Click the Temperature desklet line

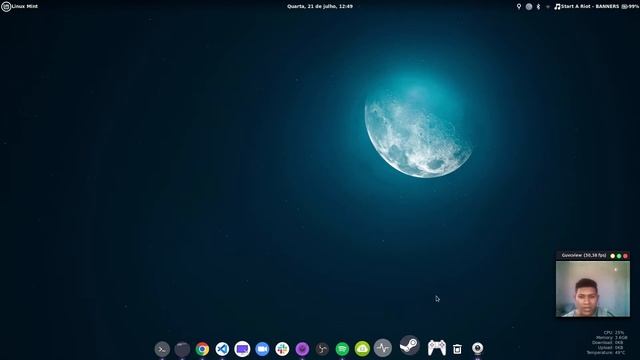coord(606,352)
